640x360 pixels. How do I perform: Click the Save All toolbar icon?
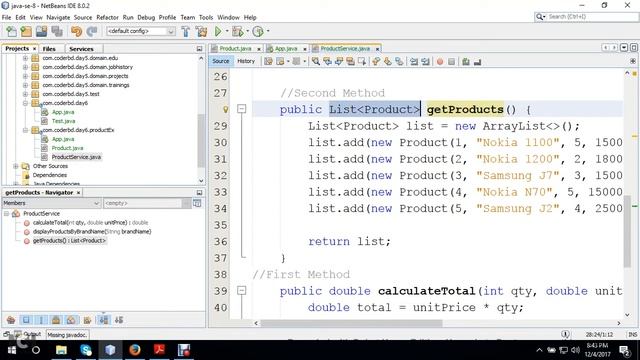click(x=57, y=31)
